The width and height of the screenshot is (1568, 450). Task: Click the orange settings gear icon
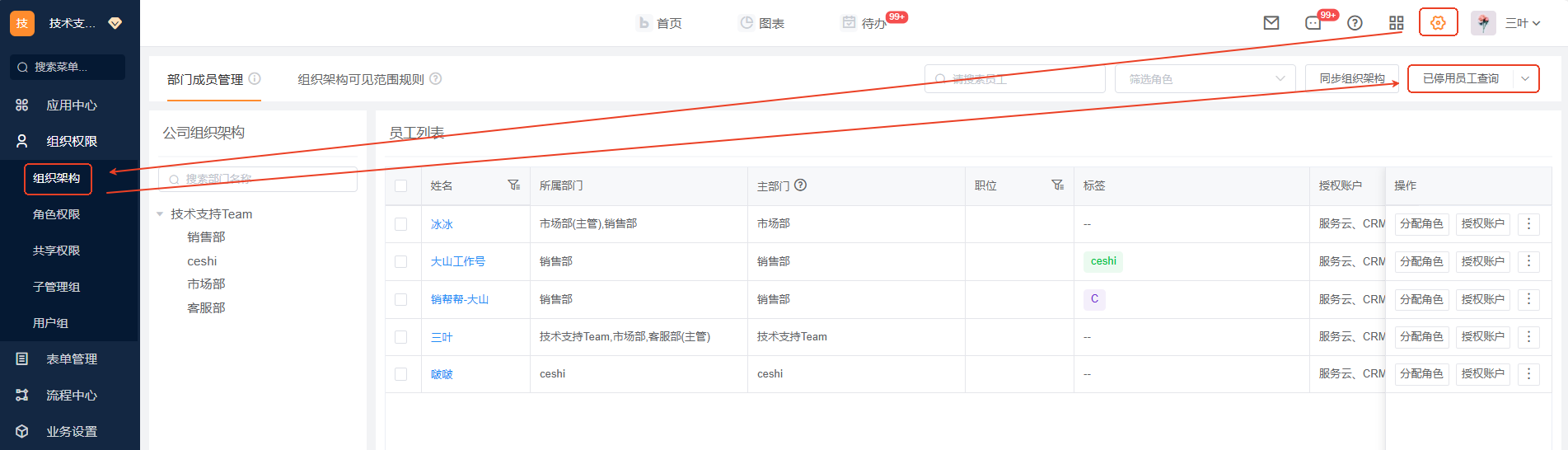(1438, 23)
